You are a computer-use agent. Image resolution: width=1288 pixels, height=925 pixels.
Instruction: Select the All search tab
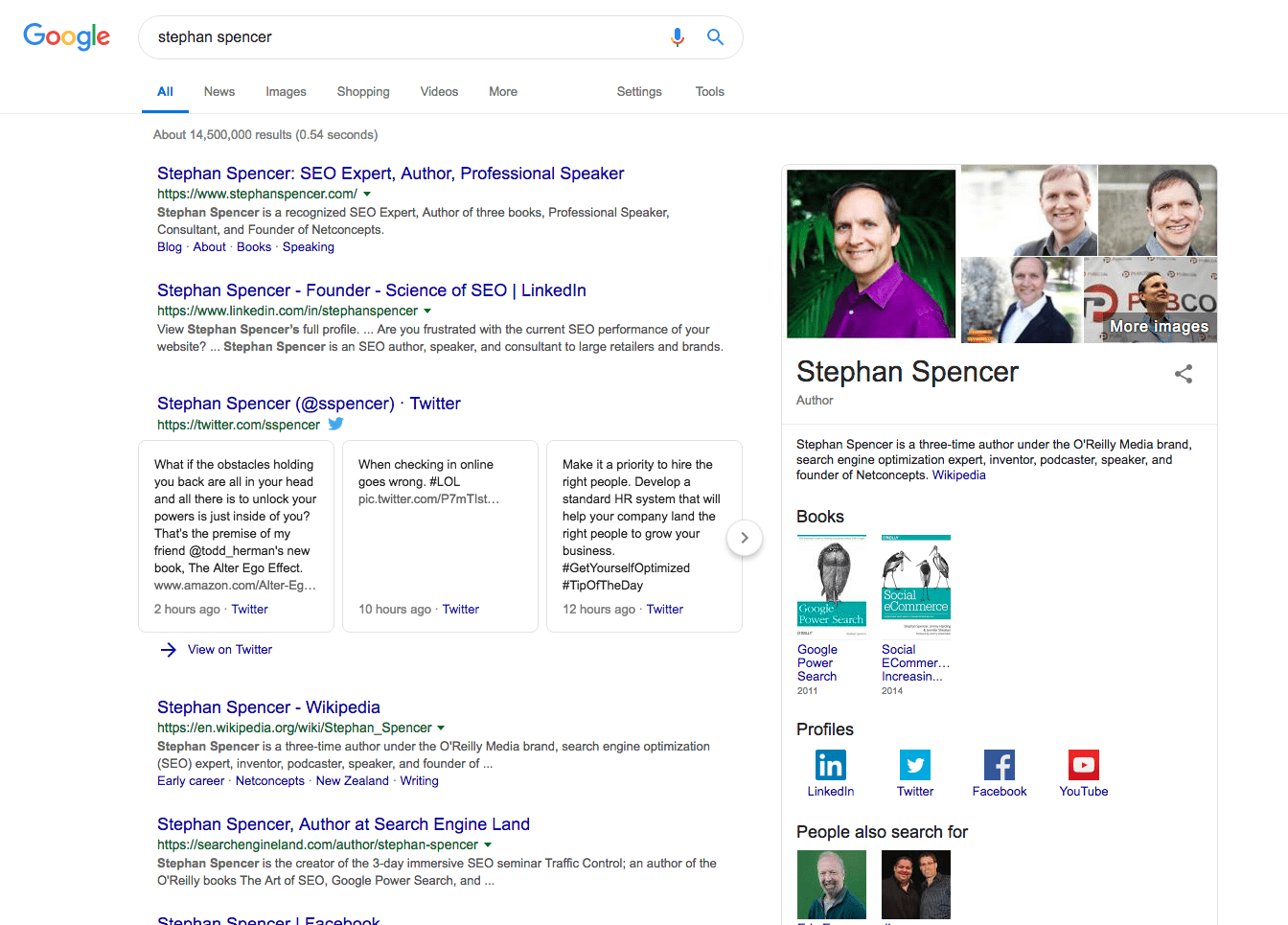165,92
